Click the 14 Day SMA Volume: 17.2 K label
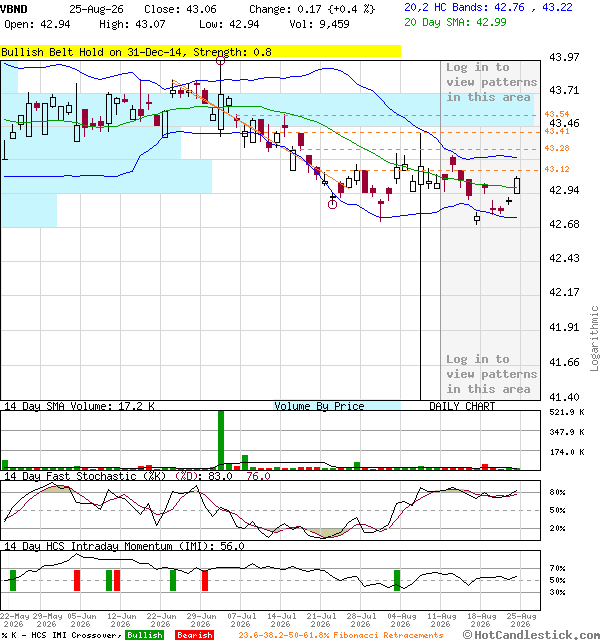600x640 pixels. point(79,406)
